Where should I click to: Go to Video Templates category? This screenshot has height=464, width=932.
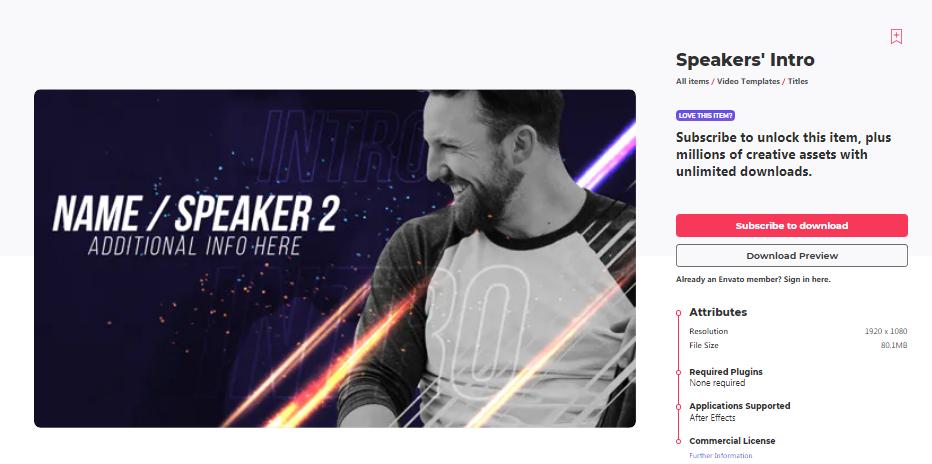747,81
